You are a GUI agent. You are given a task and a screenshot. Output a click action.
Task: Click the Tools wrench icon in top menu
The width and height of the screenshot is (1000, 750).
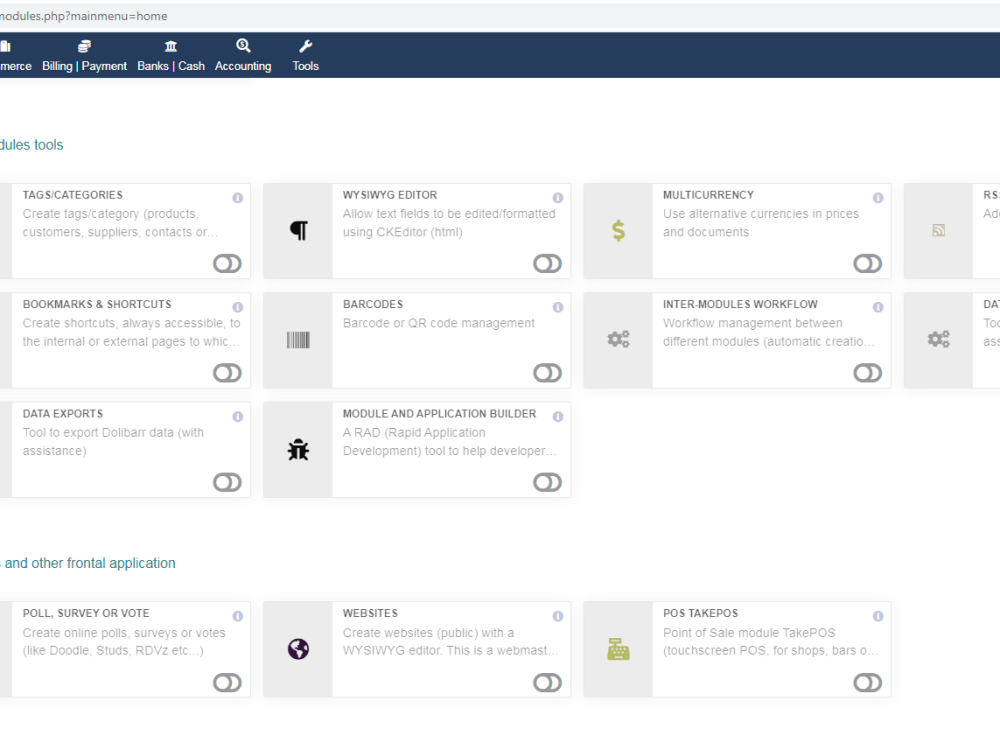[305, 55]
